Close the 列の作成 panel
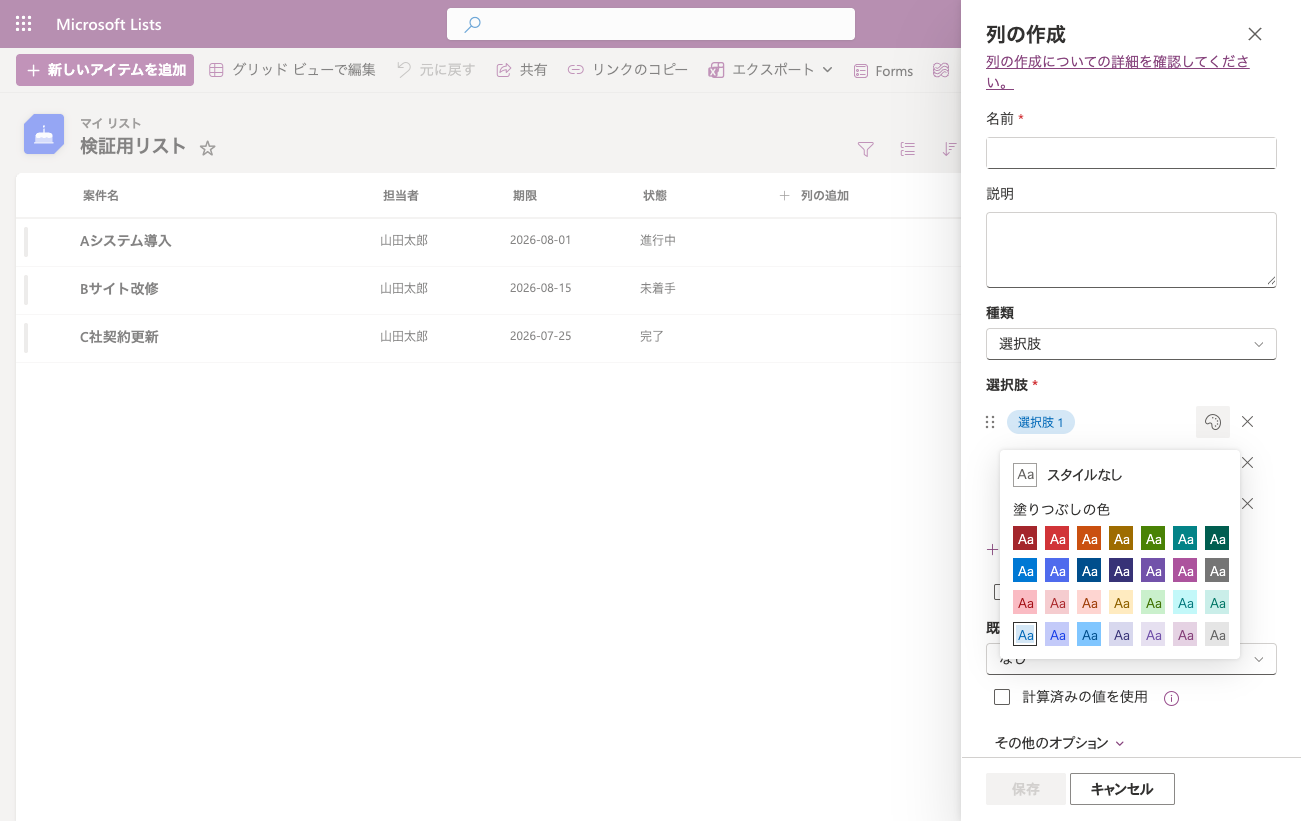The width and height of the screenshot is (1301, 821). coord(1255,34)
